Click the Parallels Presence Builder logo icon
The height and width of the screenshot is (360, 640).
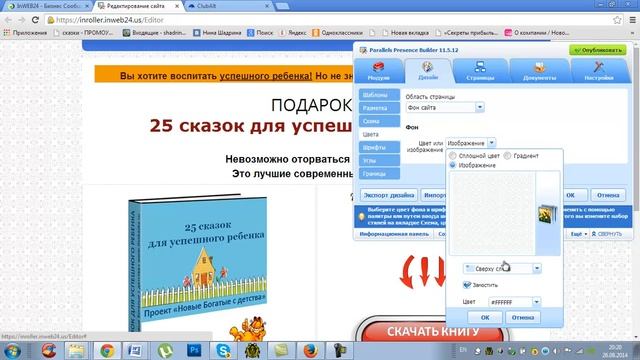click(x=363, y=50)
